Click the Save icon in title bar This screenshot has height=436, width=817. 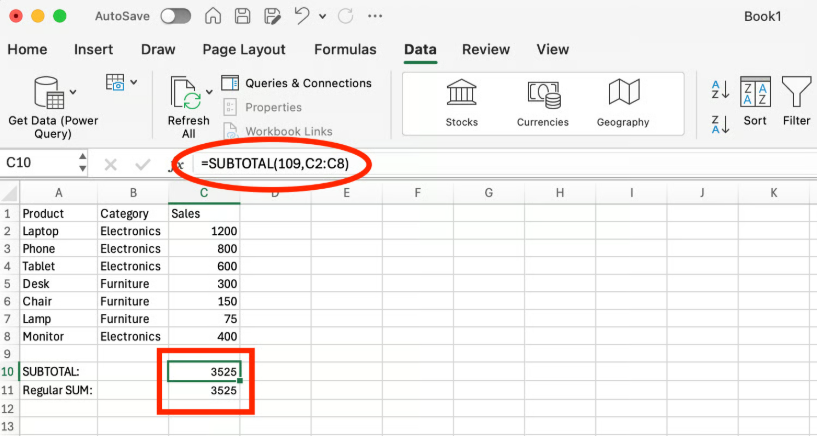coord(242,17)
